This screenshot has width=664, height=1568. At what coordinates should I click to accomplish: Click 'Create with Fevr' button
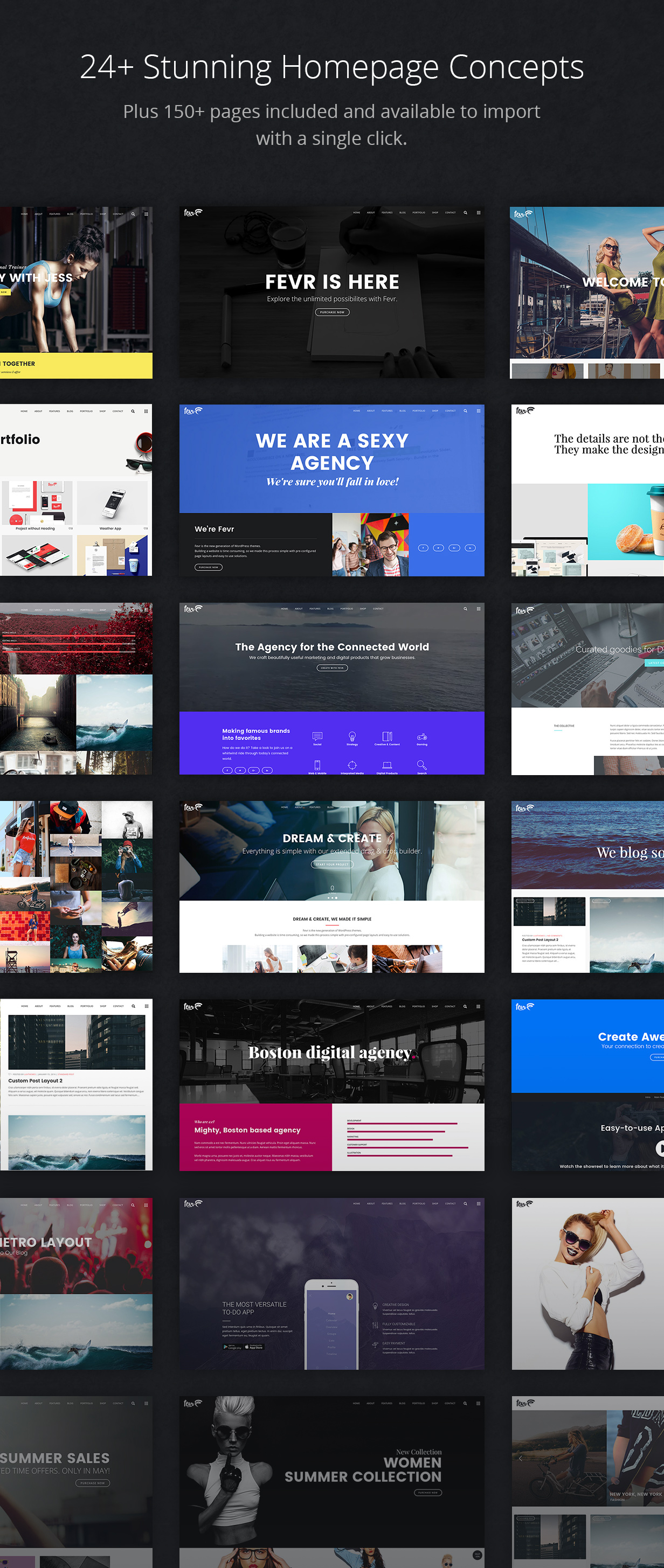[332, 668]
